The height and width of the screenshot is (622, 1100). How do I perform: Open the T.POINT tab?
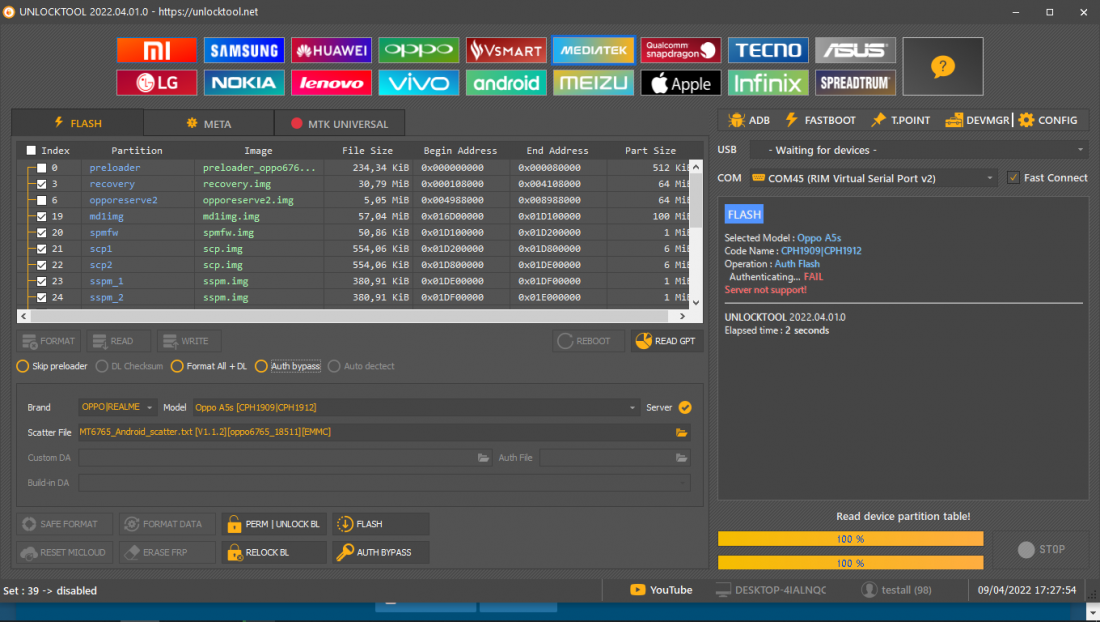tap(901, 121)
